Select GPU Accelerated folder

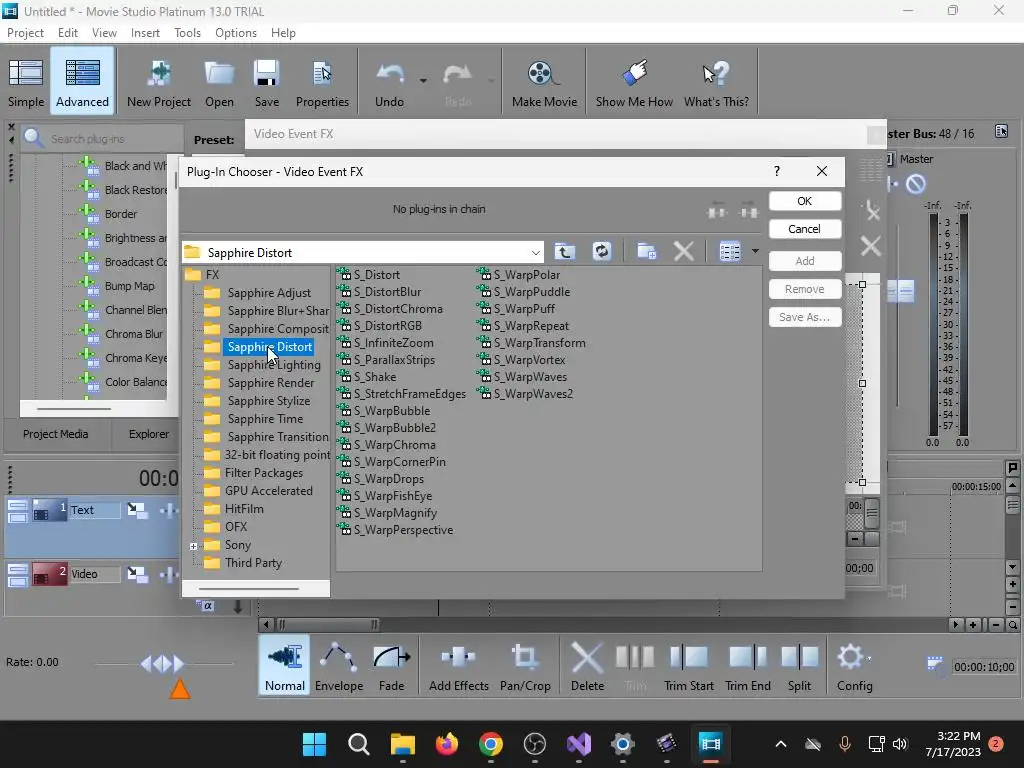coord(268,491)
